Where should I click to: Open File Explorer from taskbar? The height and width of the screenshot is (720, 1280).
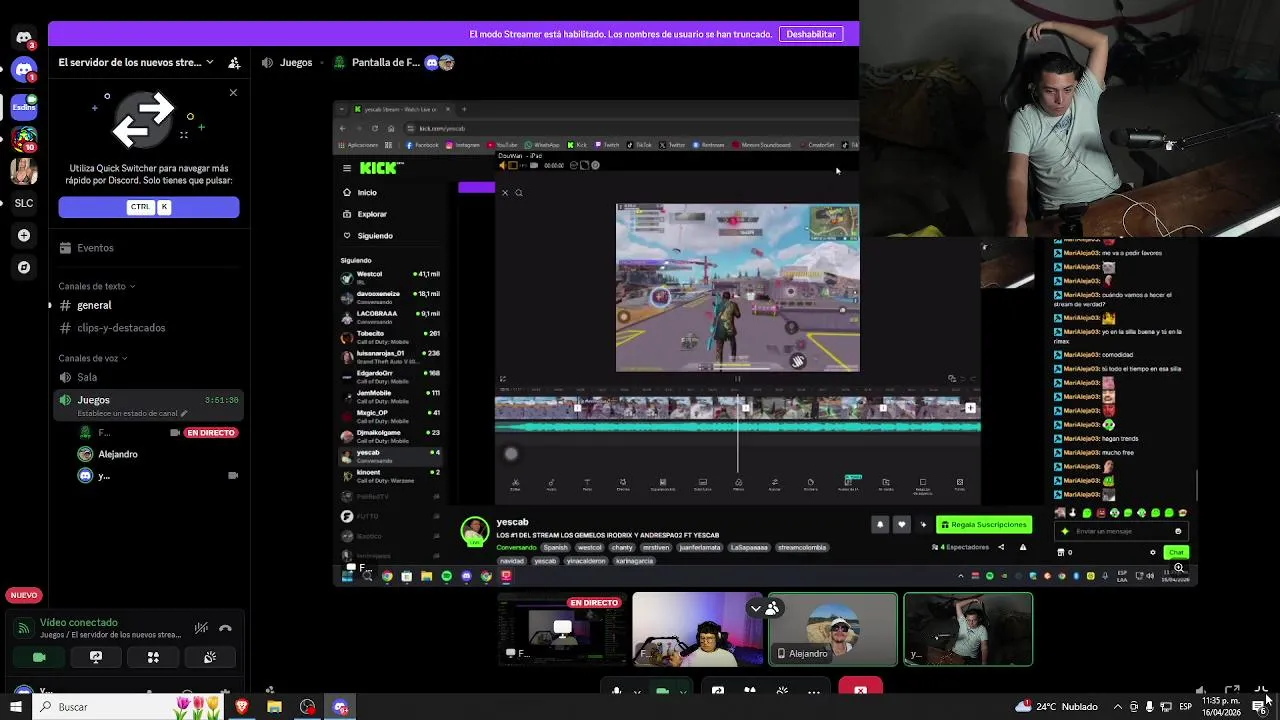(274, 707)
